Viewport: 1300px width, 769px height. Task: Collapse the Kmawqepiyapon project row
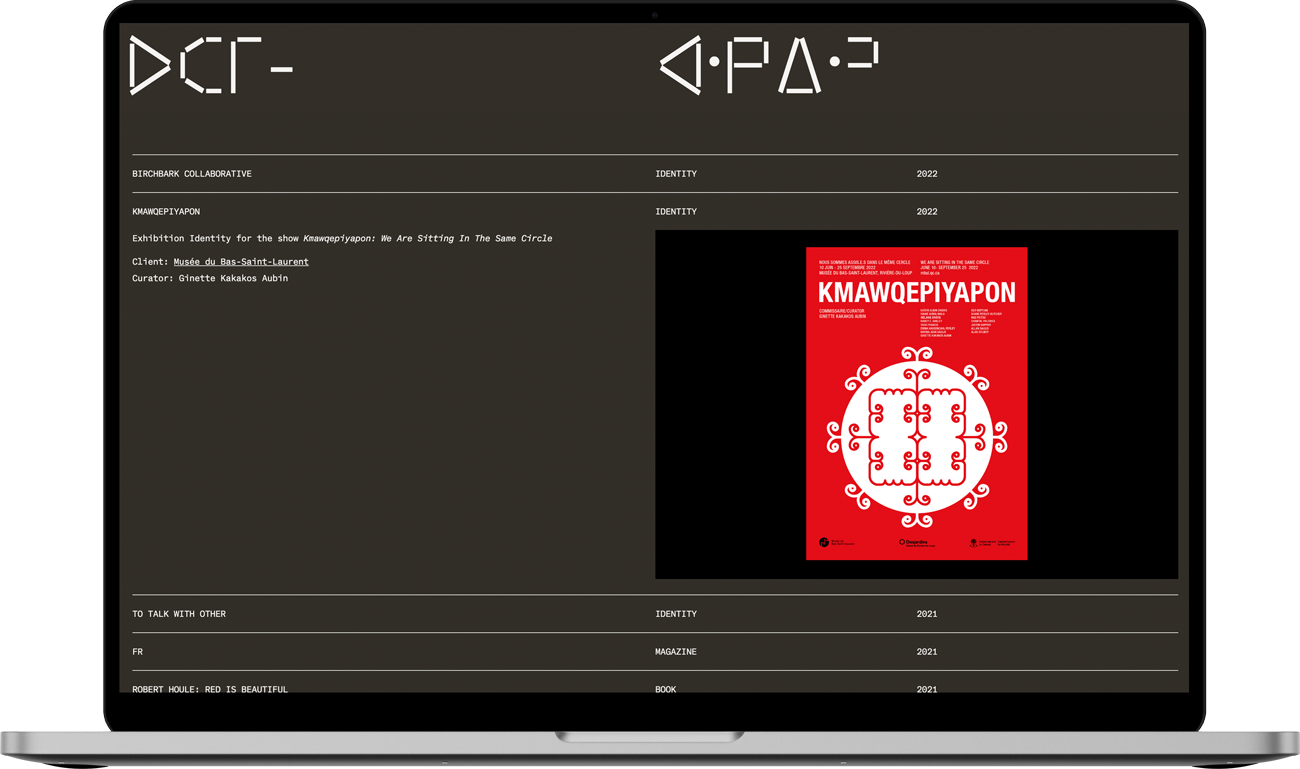pos(655,212)
